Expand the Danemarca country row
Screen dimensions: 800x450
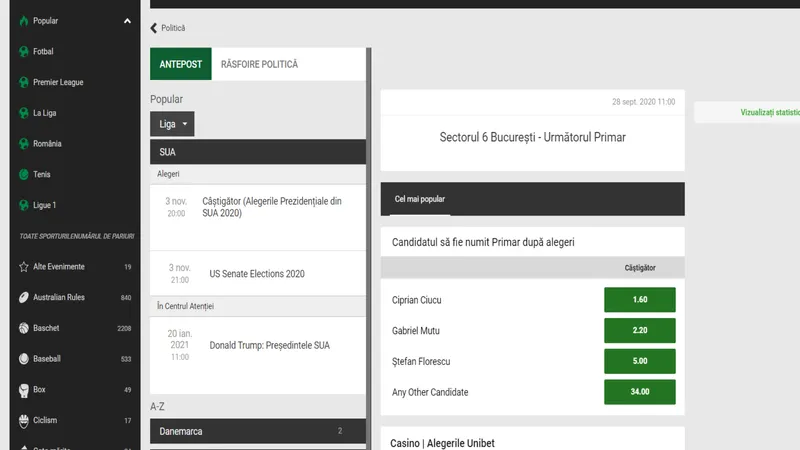(257, 431)
